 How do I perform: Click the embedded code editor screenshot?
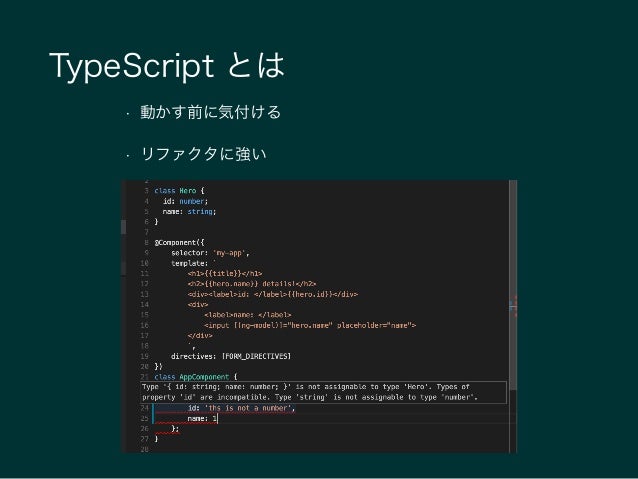coord(319,316)
